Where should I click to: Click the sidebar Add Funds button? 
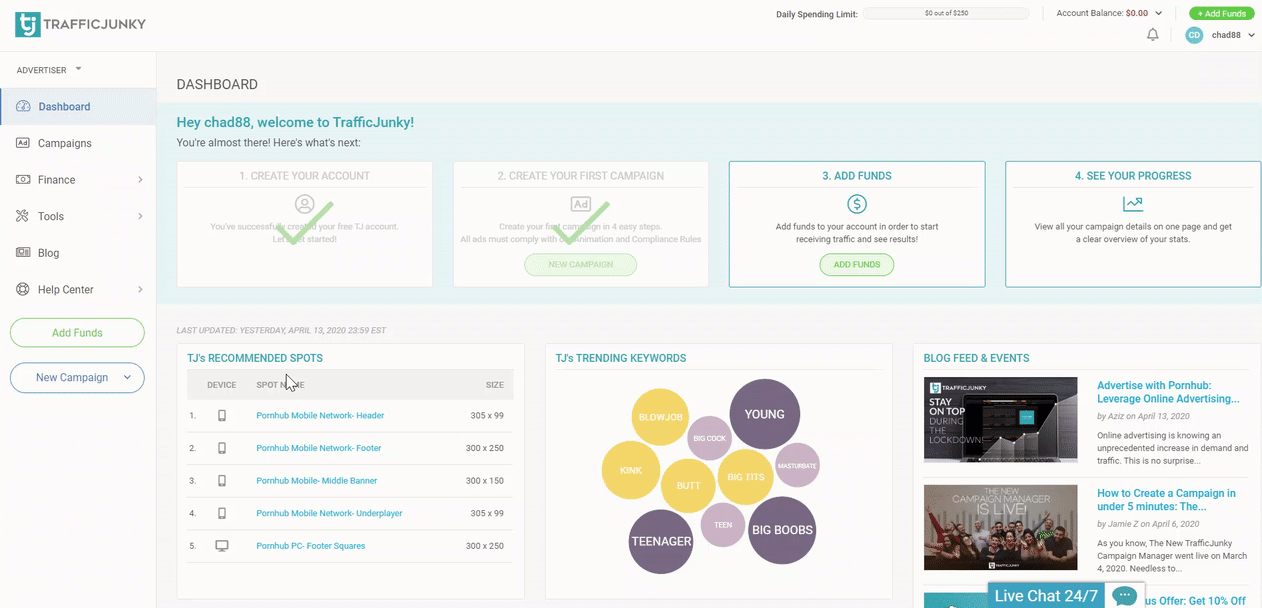click(x=77, y=333)
